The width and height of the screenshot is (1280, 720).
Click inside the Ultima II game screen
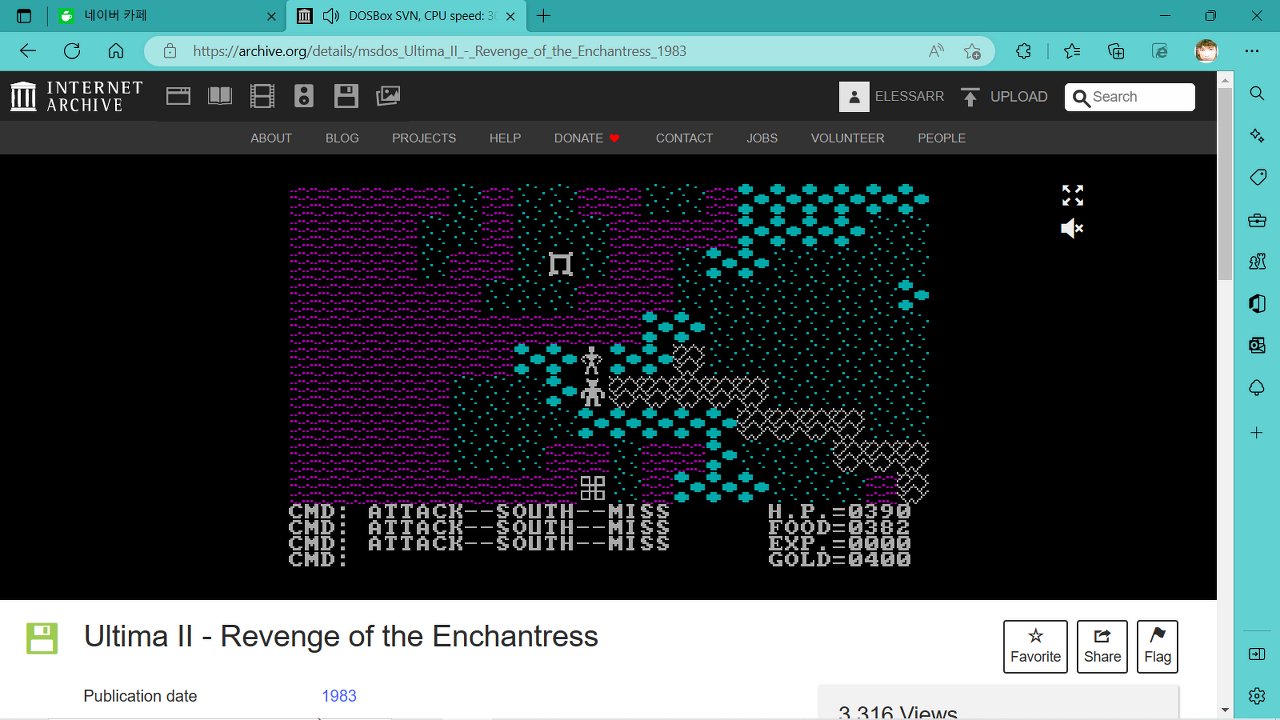point(609,375)
